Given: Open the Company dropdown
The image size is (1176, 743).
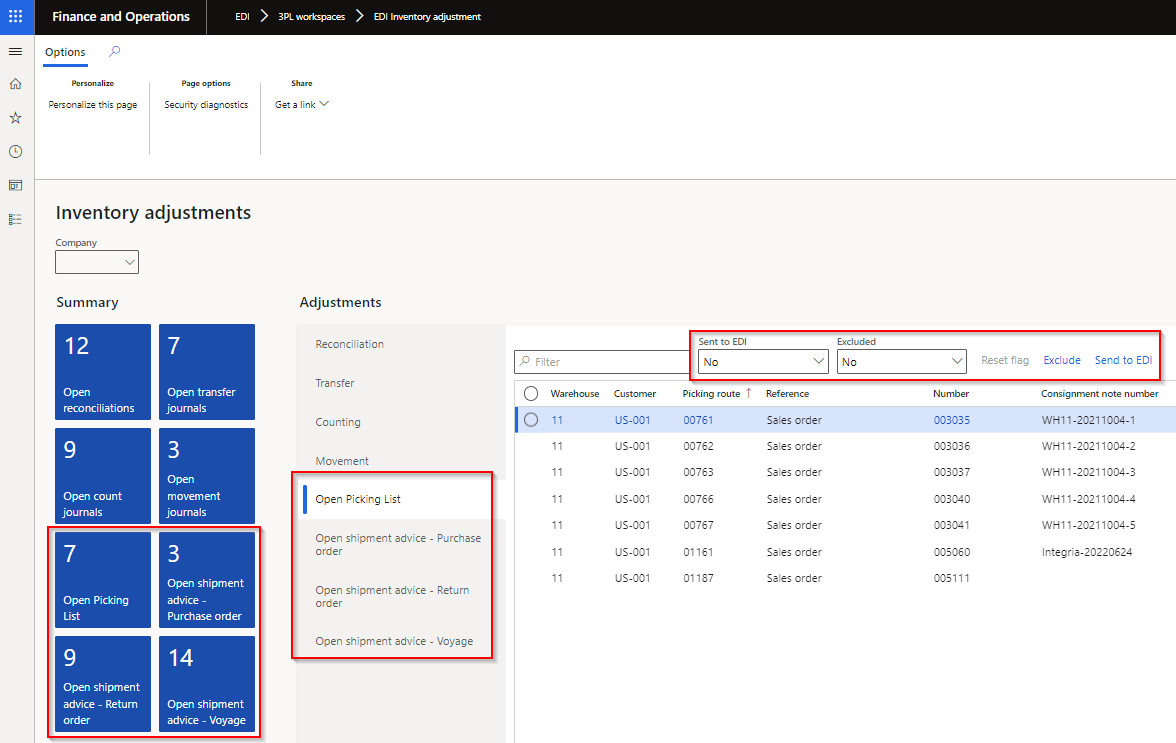Looking at the screenshot, I should (x=97, y=262).
